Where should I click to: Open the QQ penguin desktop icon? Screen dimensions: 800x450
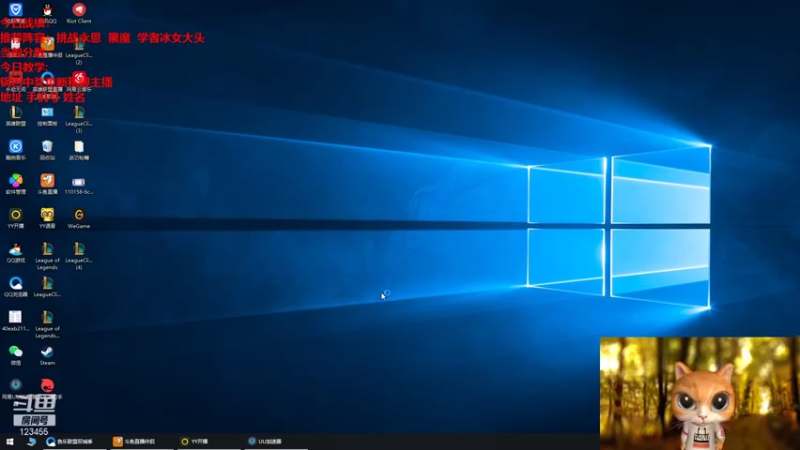[47, 13]
